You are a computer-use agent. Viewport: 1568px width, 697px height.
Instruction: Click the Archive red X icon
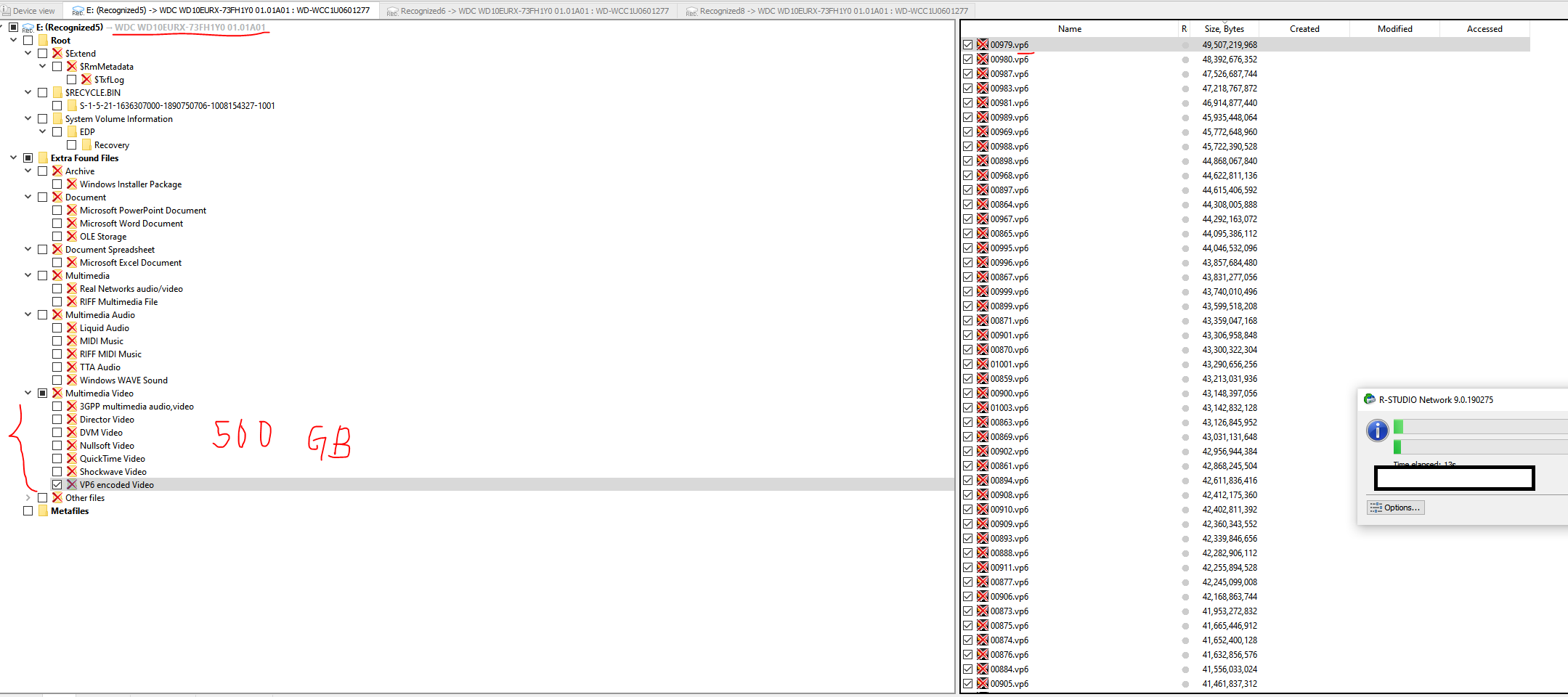[x=57, y=171]
